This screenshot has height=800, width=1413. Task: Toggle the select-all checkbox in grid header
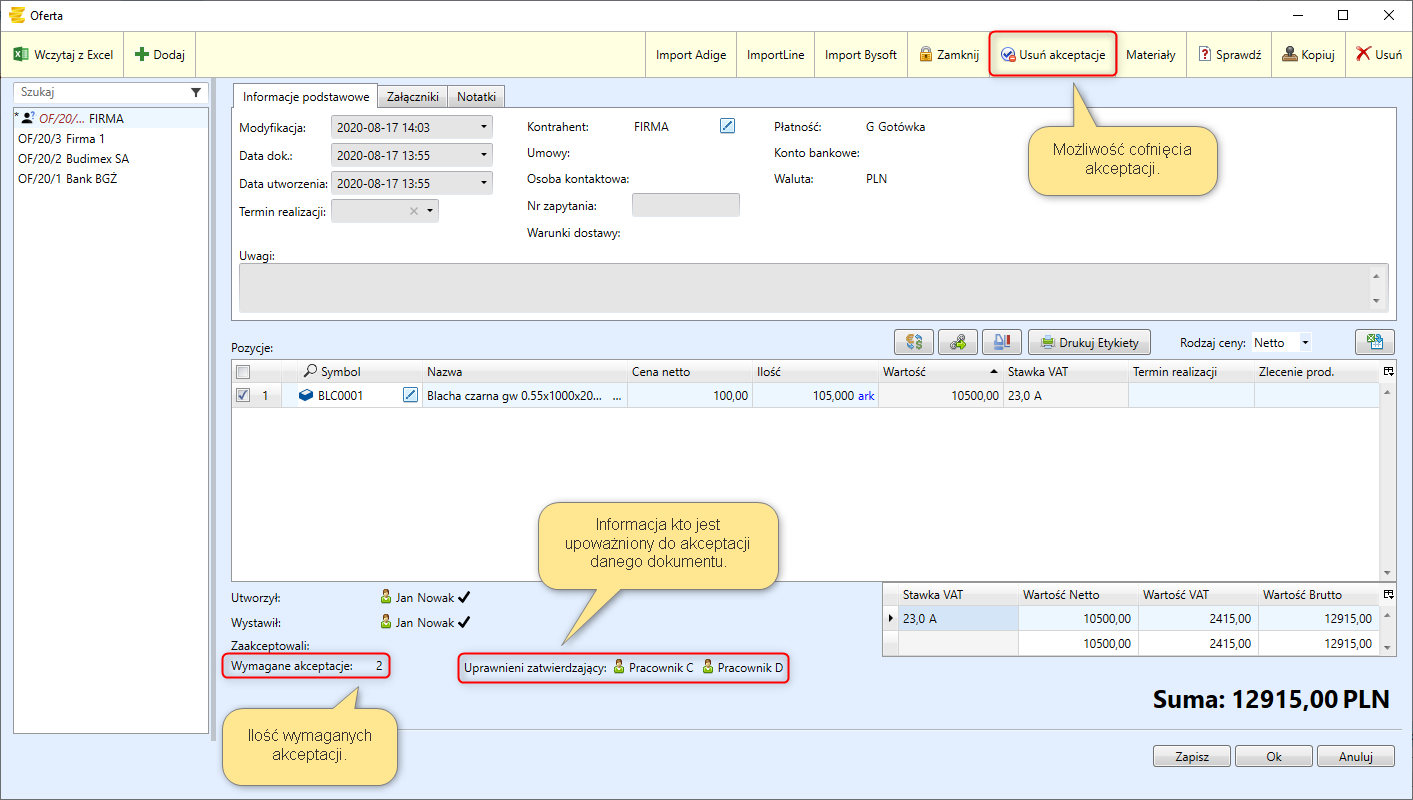click(242, 372)
